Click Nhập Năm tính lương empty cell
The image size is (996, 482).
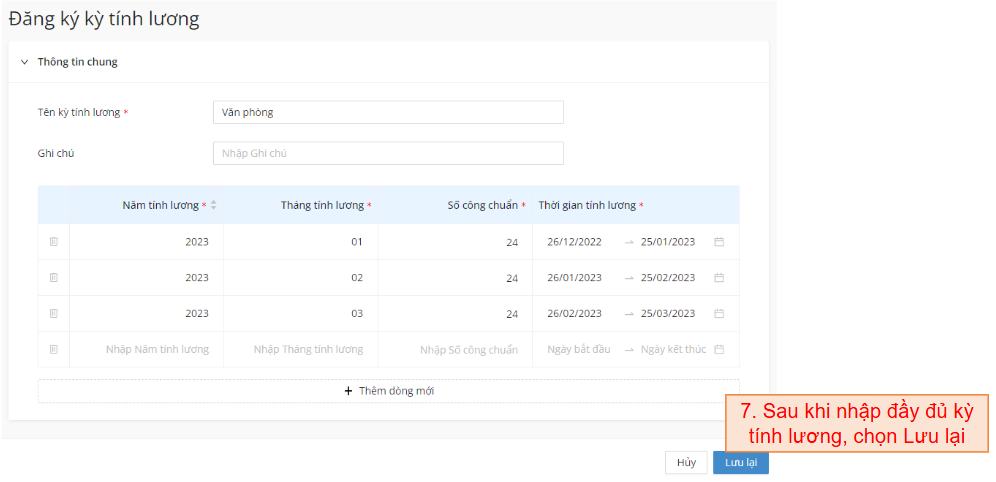point(157,350)
